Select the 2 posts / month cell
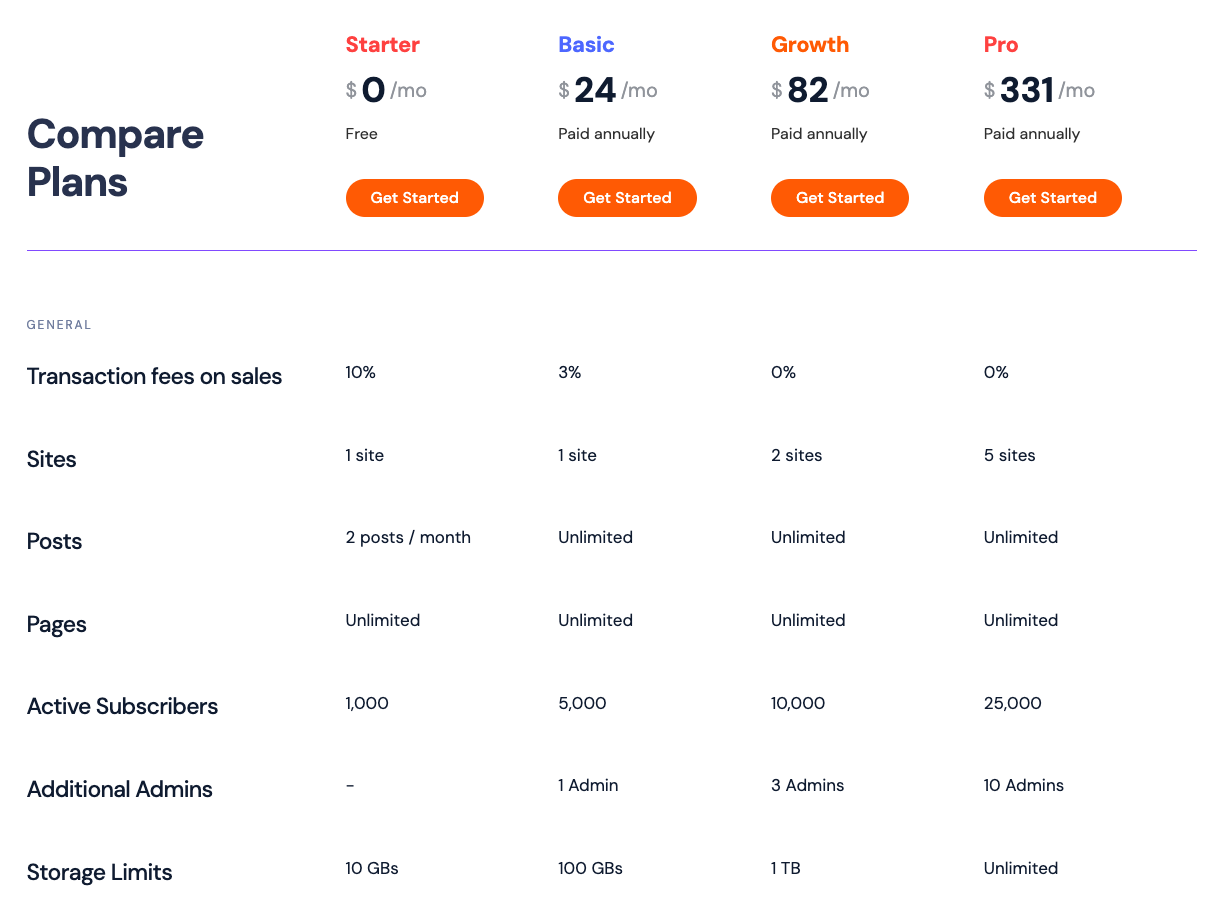 coord(408,538)
